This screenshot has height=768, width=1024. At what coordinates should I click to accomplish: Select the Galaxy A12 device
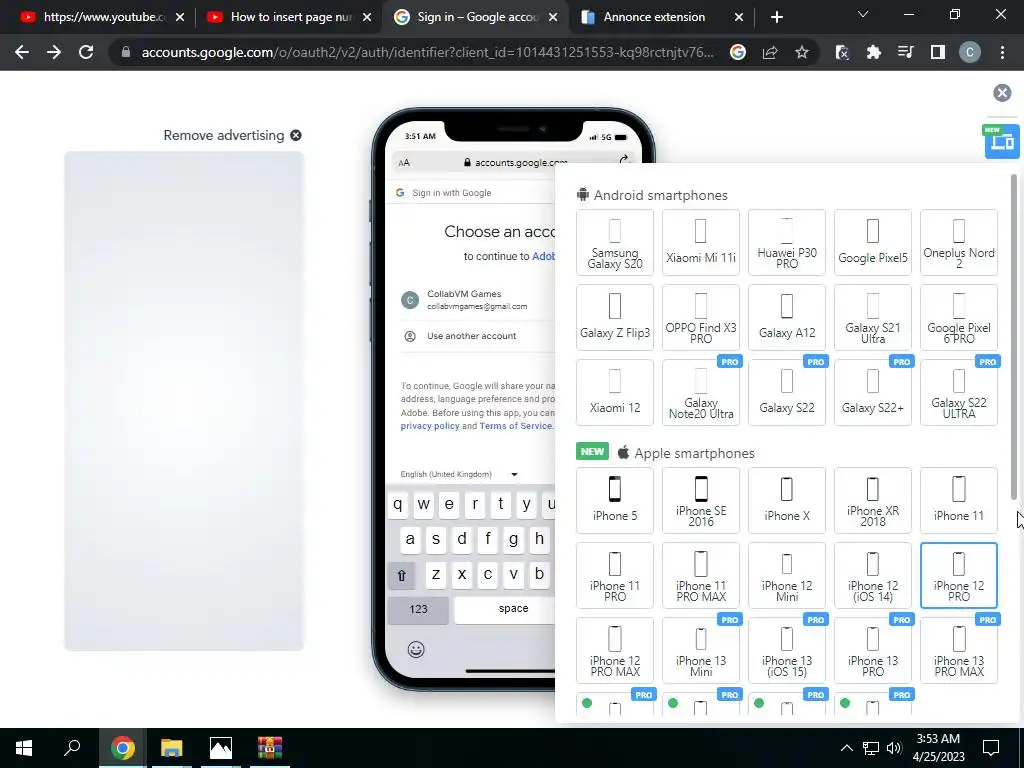(x=787, y=317)
